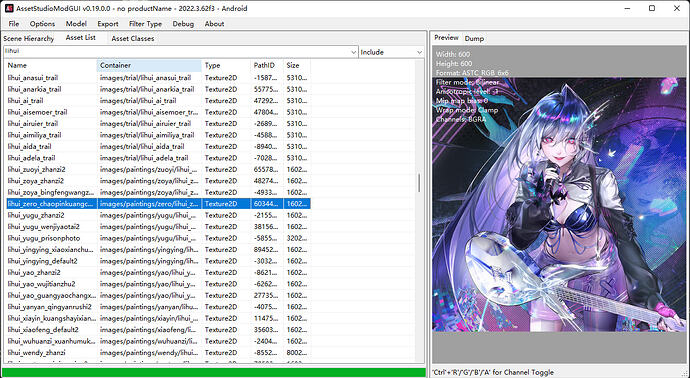Expand the search history dropdown arrow

353,52
